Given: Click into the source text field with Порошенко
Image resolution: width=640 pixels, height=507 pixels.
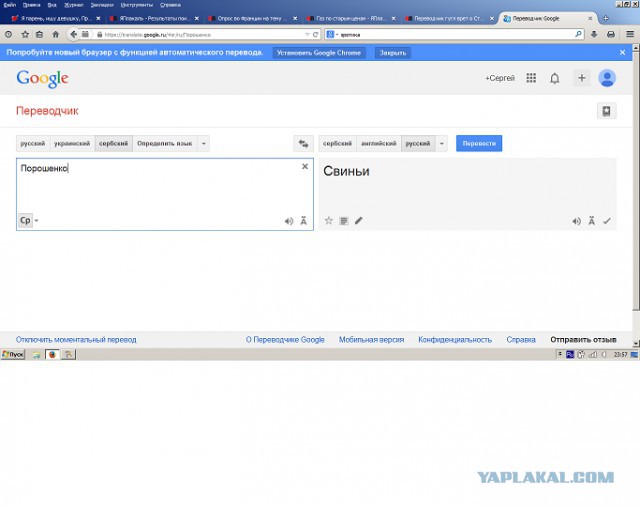Looking at the screenshot, I should [x=165, y=194].
